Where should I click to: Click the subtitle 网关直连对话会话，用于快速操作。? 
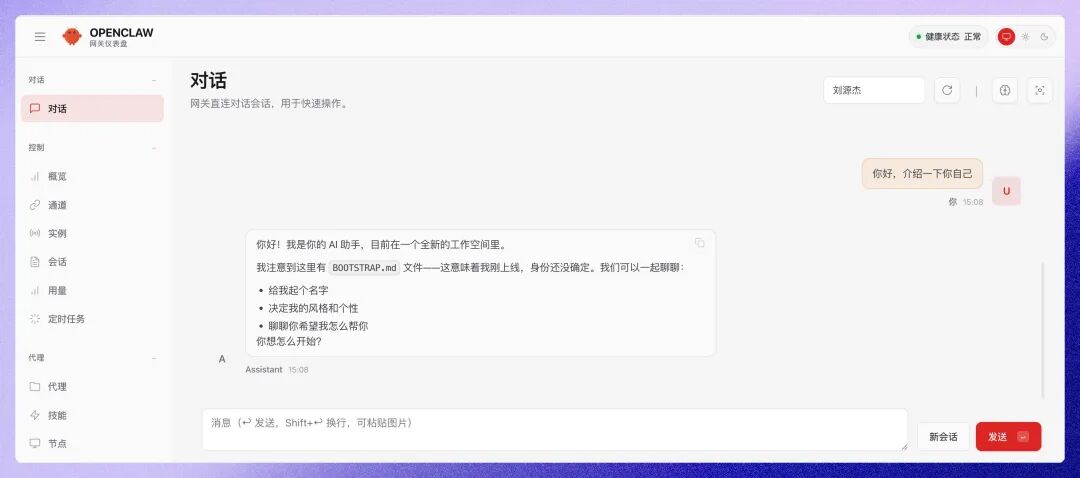270,104
